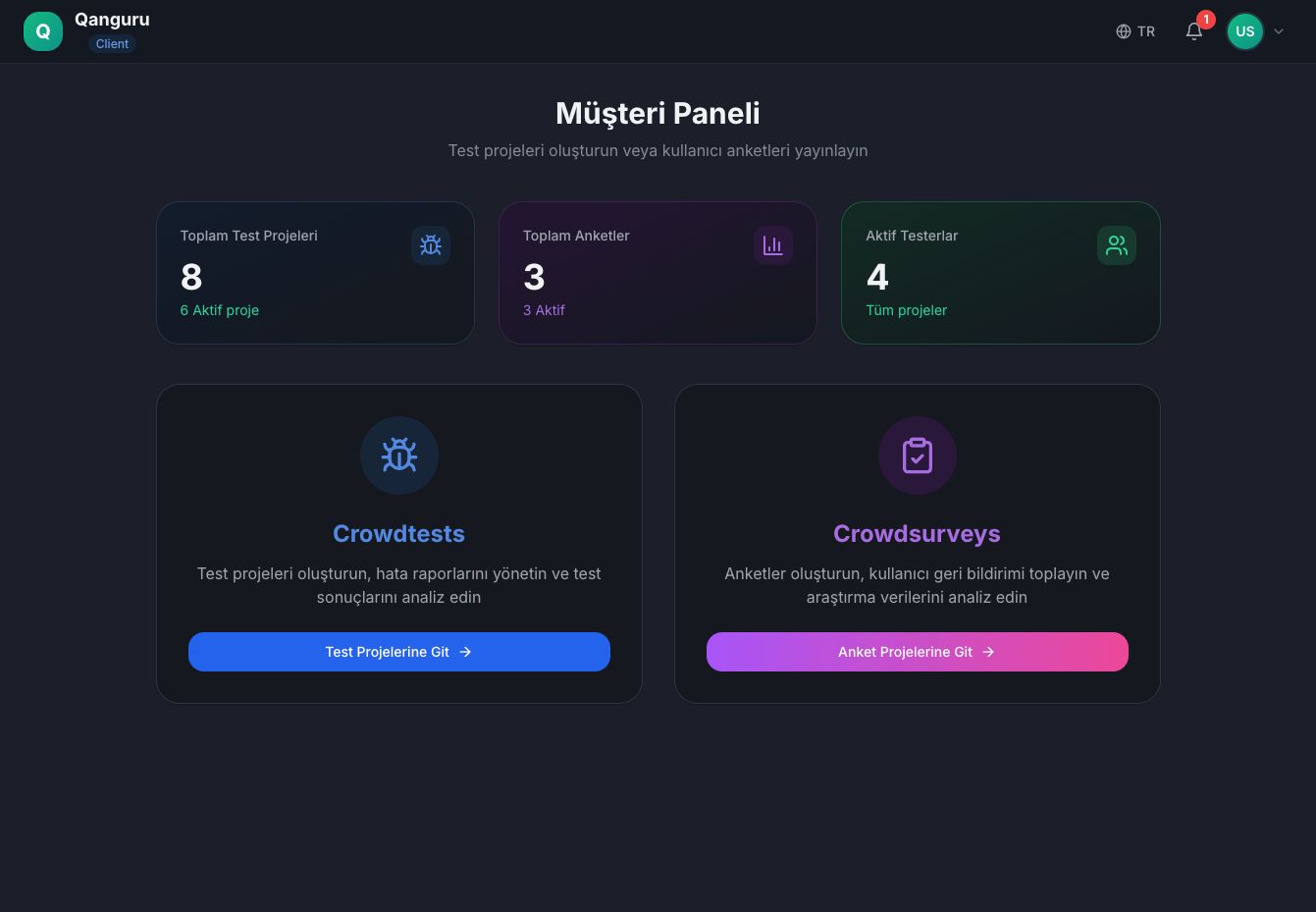Click the Qanguru logo icon
Image resolution: width=1316 pixels, height=912 pixels.
43,30
